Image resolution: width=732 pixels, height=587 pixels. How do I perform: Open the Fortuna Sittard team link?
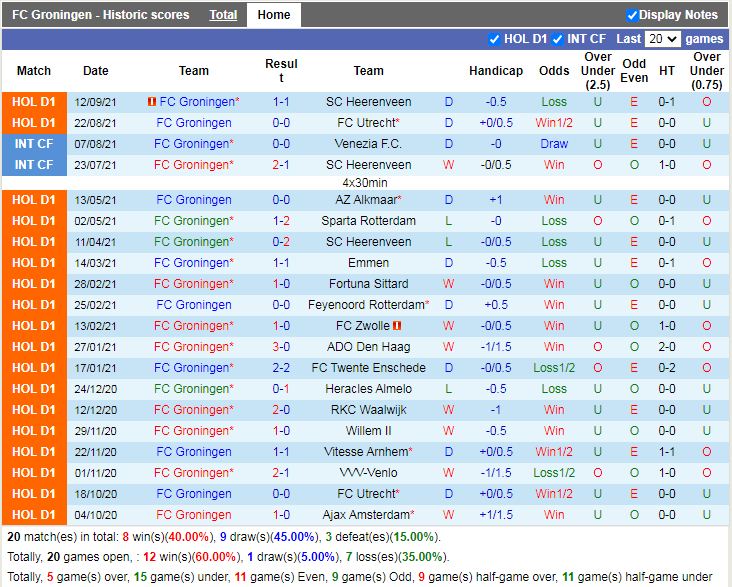(368, 284)
